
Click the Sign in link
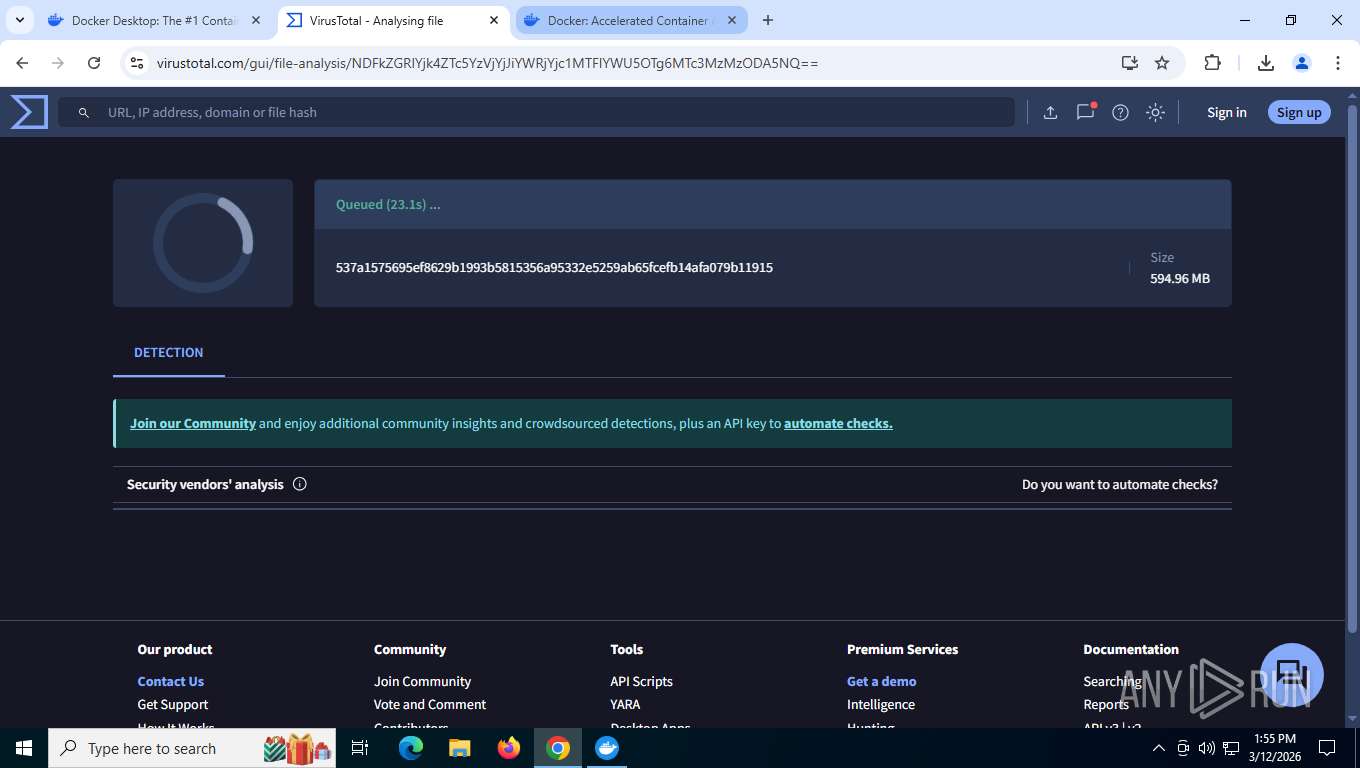coord(1227,112)
